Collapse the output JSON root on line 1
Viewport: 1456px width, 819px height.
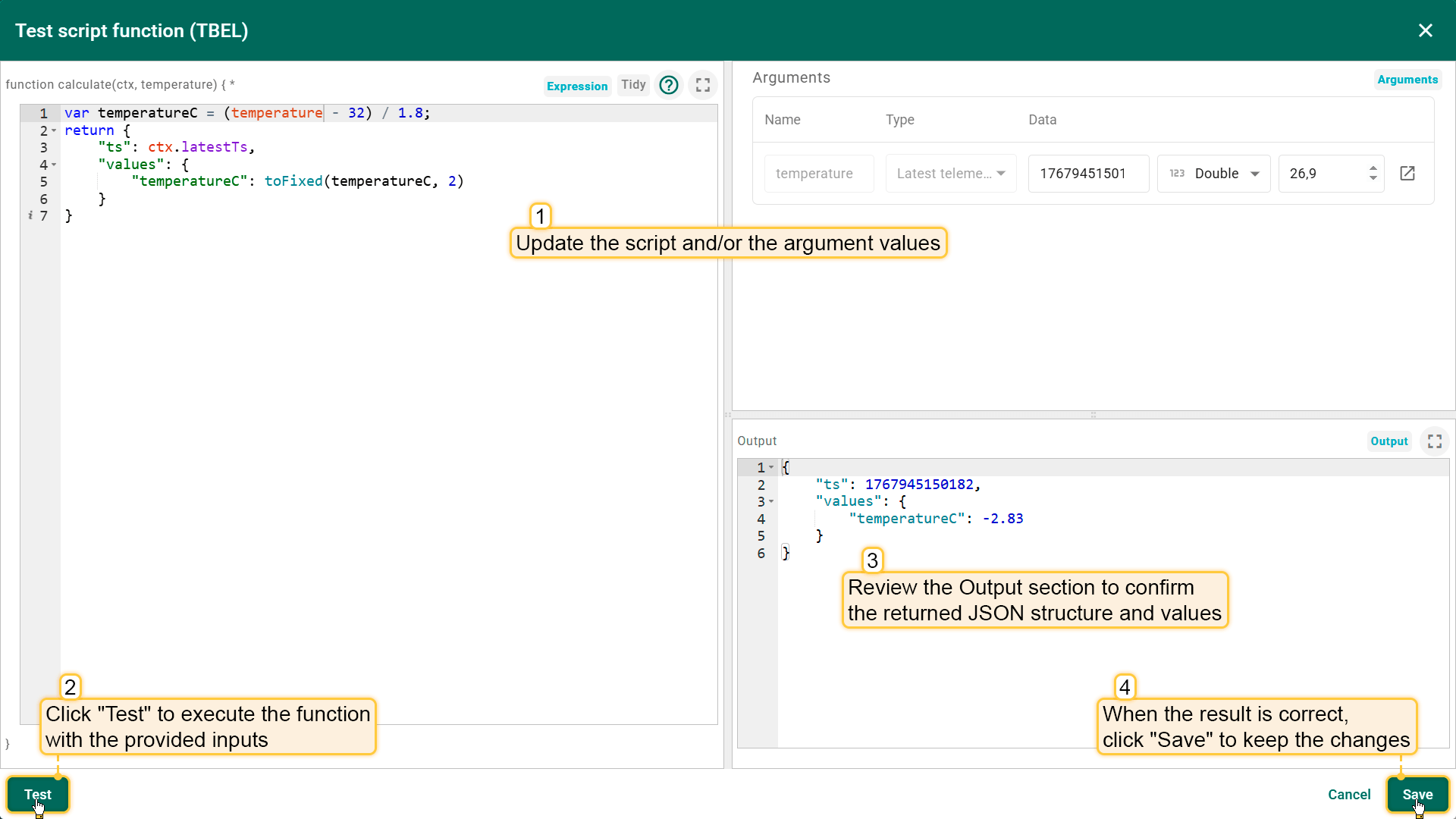pyautogui.click(x=771, y=468)
